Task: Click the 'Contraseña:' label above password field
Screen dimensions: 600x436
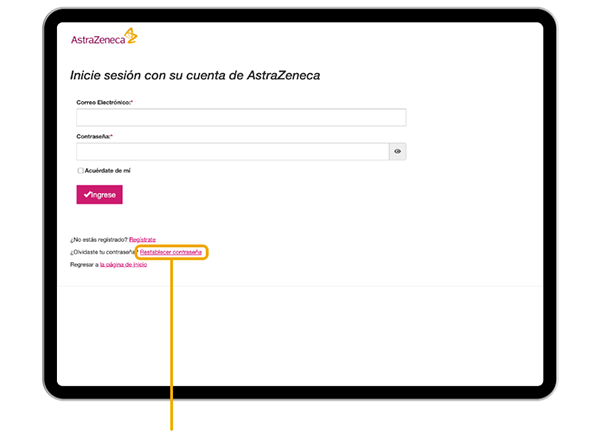Action: [95, 137]
